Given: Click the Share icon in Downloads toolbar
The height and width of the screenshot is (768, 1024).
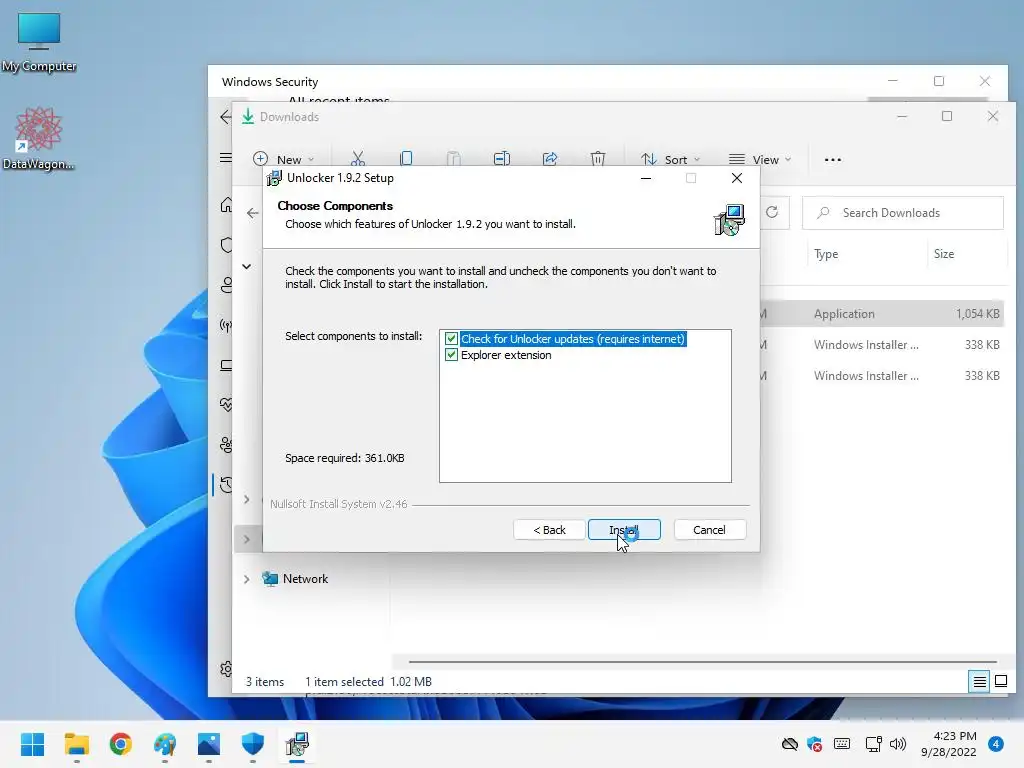Looking at the screenshot, I should (550, 159).
